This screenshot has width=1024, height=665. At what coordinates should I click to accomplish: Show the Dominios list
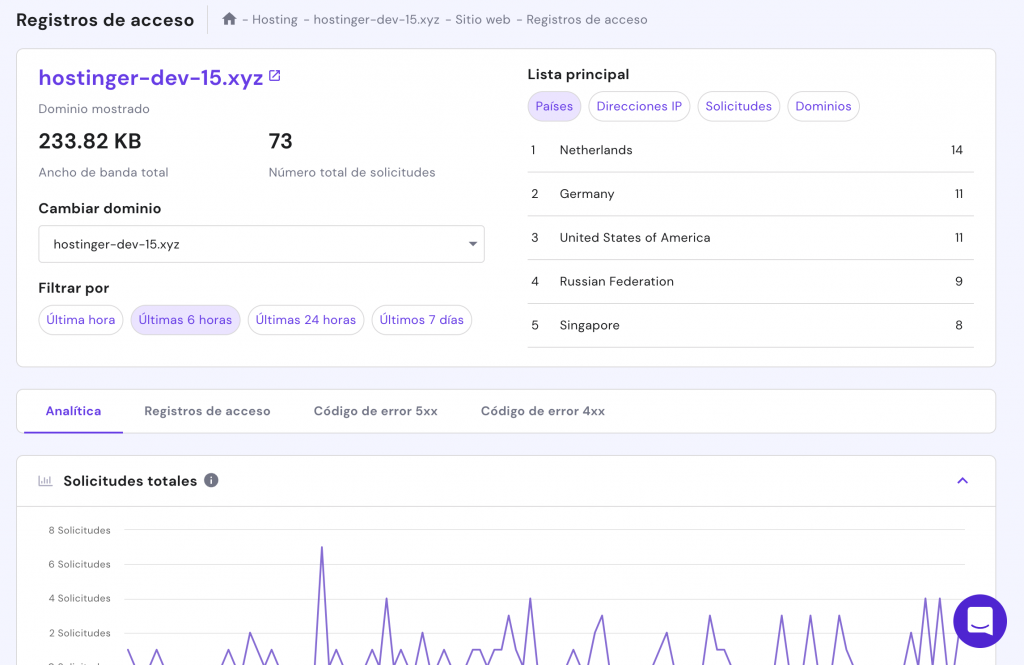pyautogui.click(x=823, y=107)
